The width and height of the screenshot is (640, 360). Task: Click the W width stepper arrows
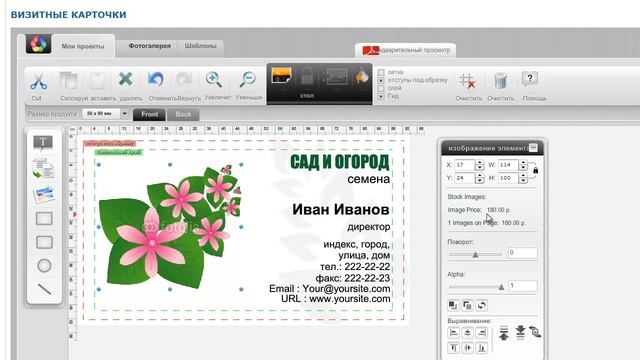pos(523,165)
